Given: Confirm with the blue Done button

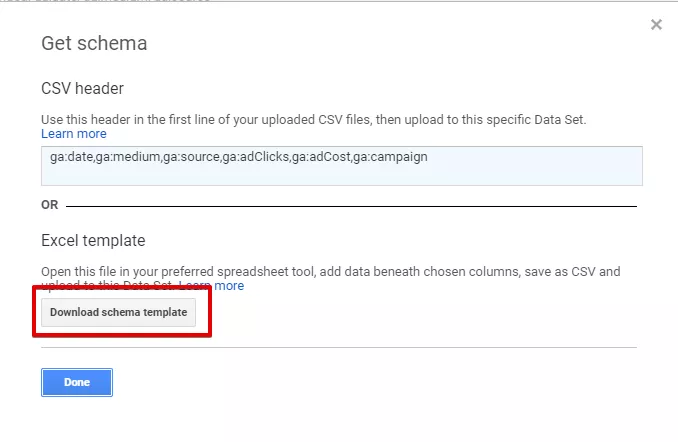Looking at the screenshot, I should coord(77,382).
